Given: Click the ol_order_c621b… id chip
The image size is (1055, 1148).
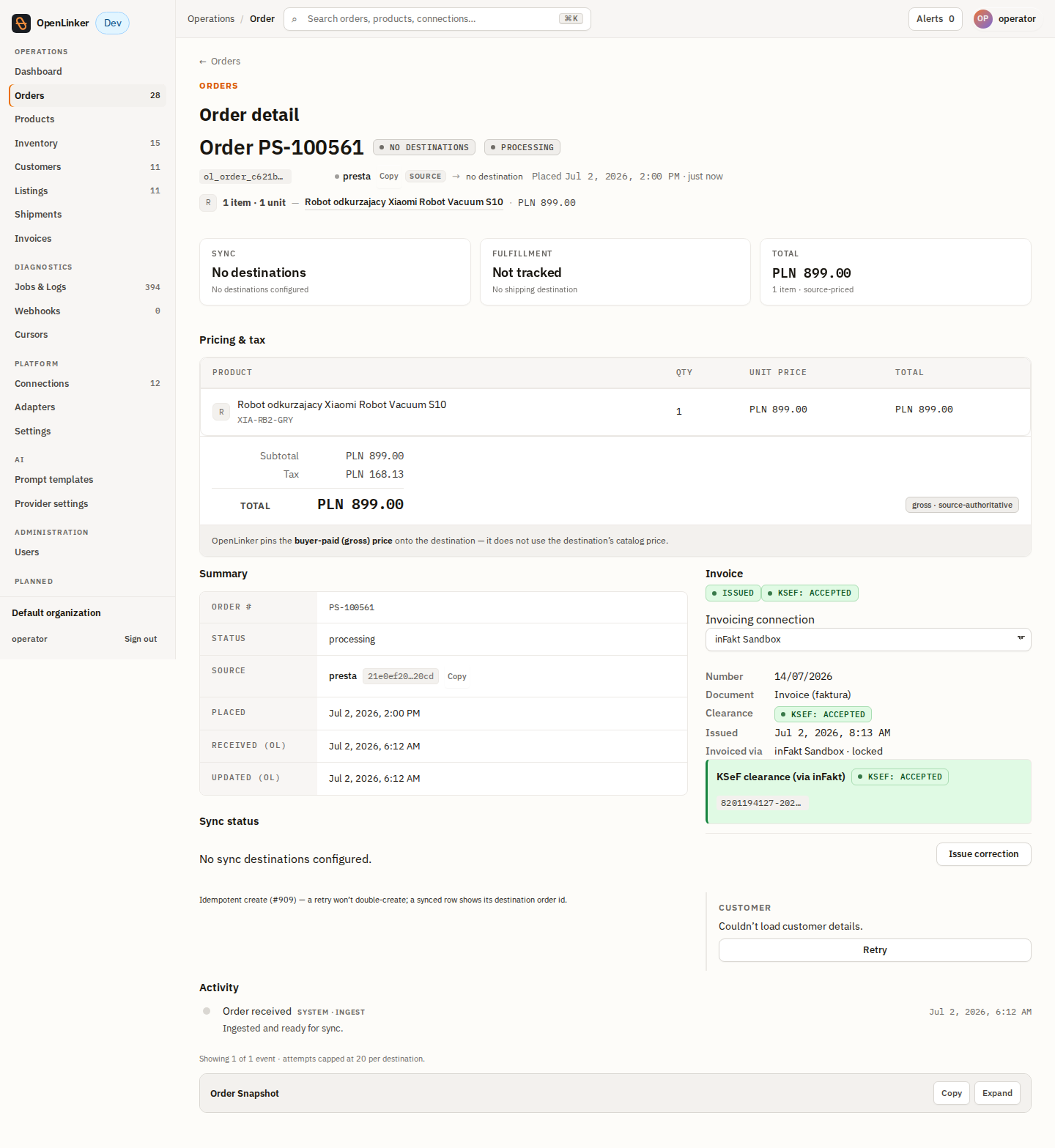Looking at the screenshot, I should click(245, 177).
